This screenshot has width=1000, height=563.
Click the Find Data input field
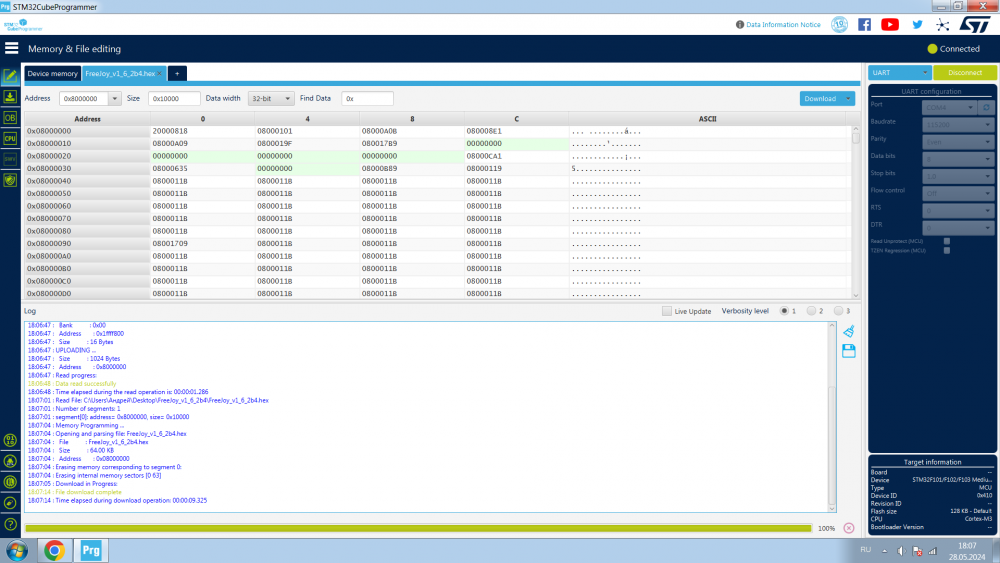click(367, 99)
